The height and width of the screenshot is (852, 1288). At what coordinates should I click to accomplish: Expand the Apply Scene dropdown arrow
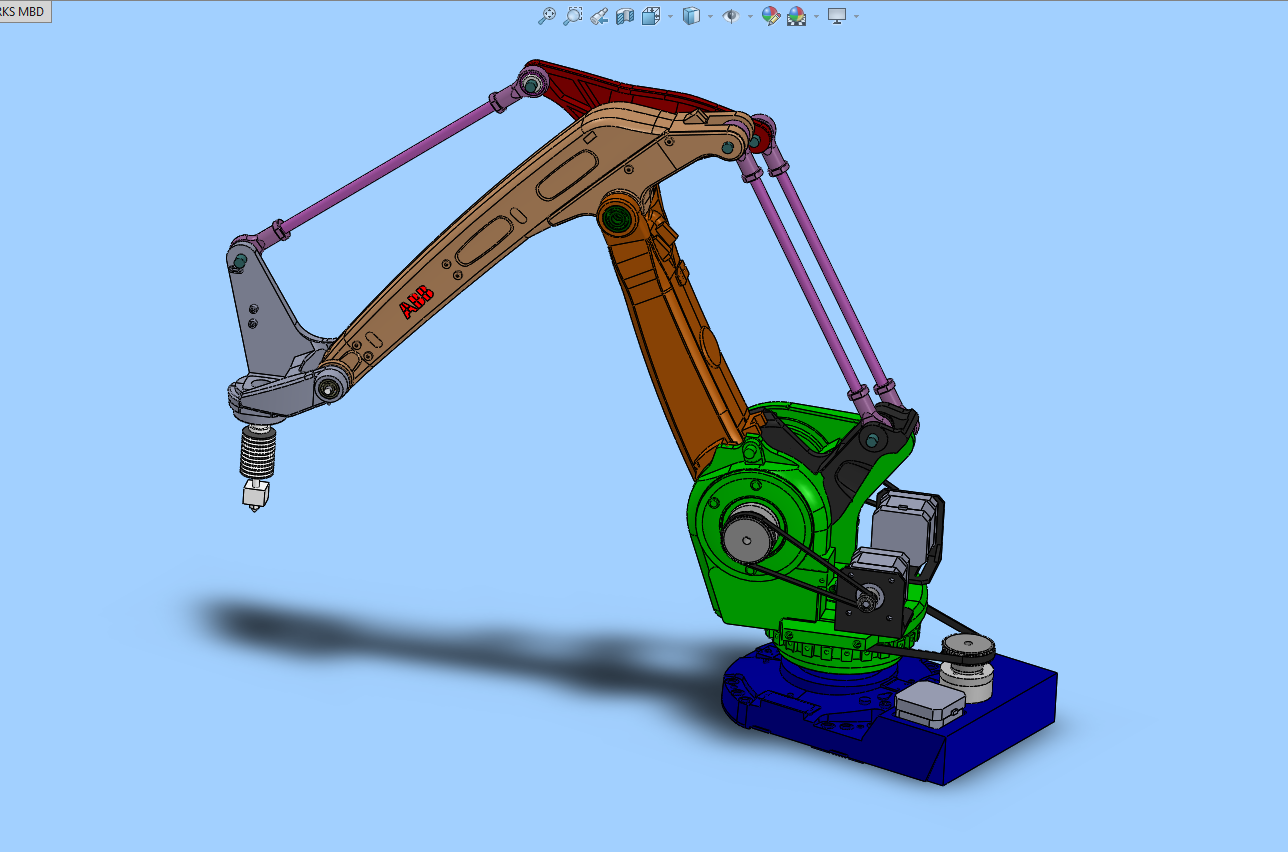pyautogui.click(x=816, y=17)
